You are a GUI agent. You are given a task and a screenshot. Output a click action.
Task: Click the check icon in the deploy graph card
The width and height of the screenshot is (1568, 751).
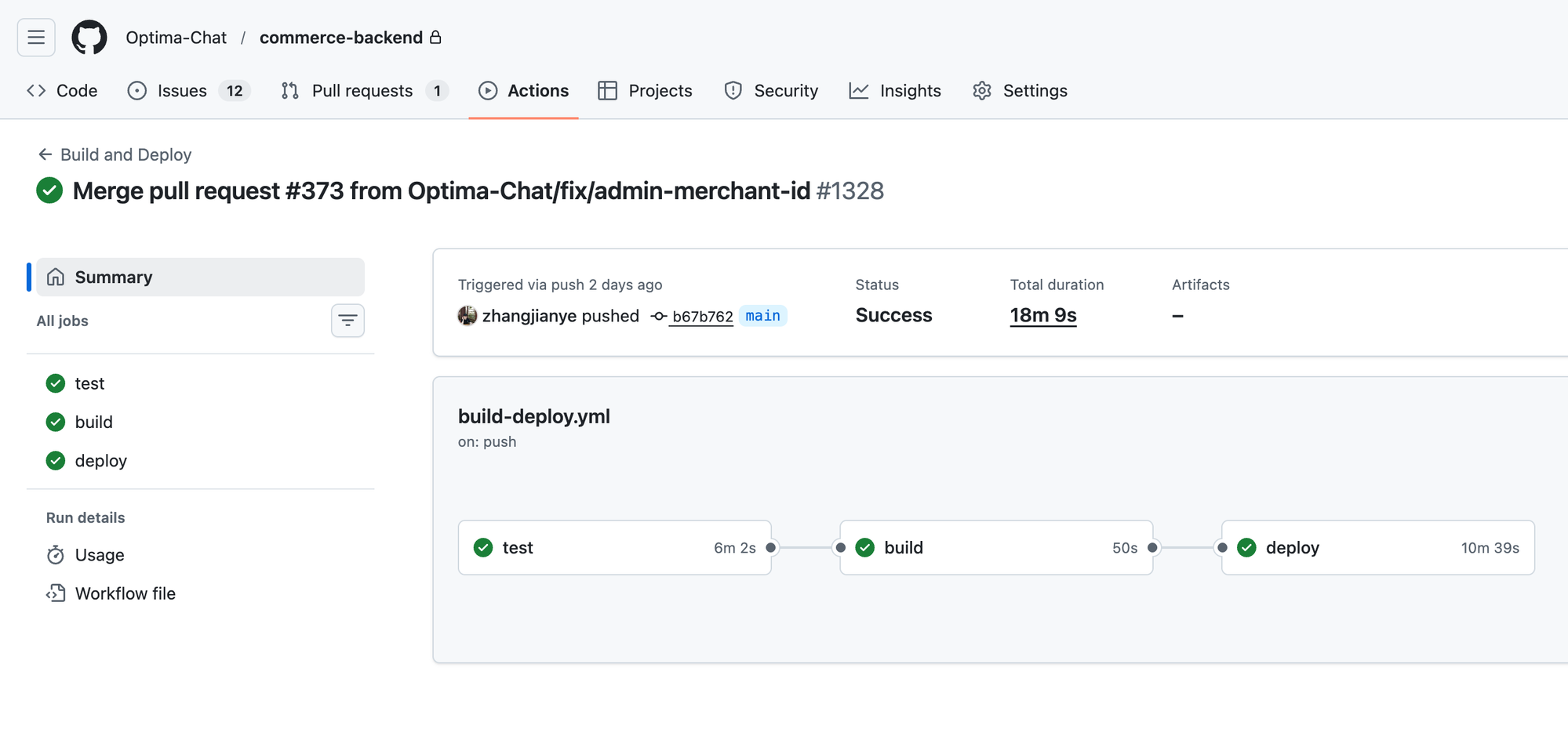[x=1247, y=548]
